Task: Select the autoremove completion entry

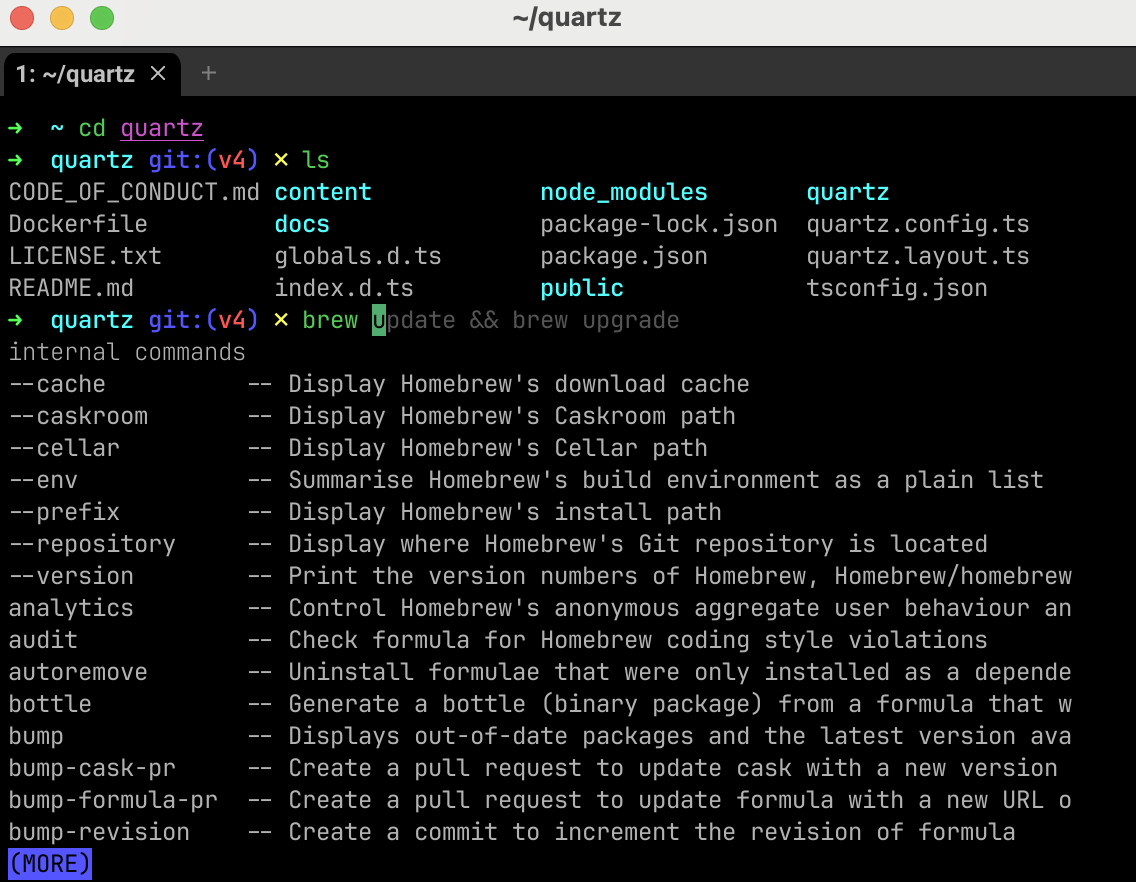Action: coord(78,672)
